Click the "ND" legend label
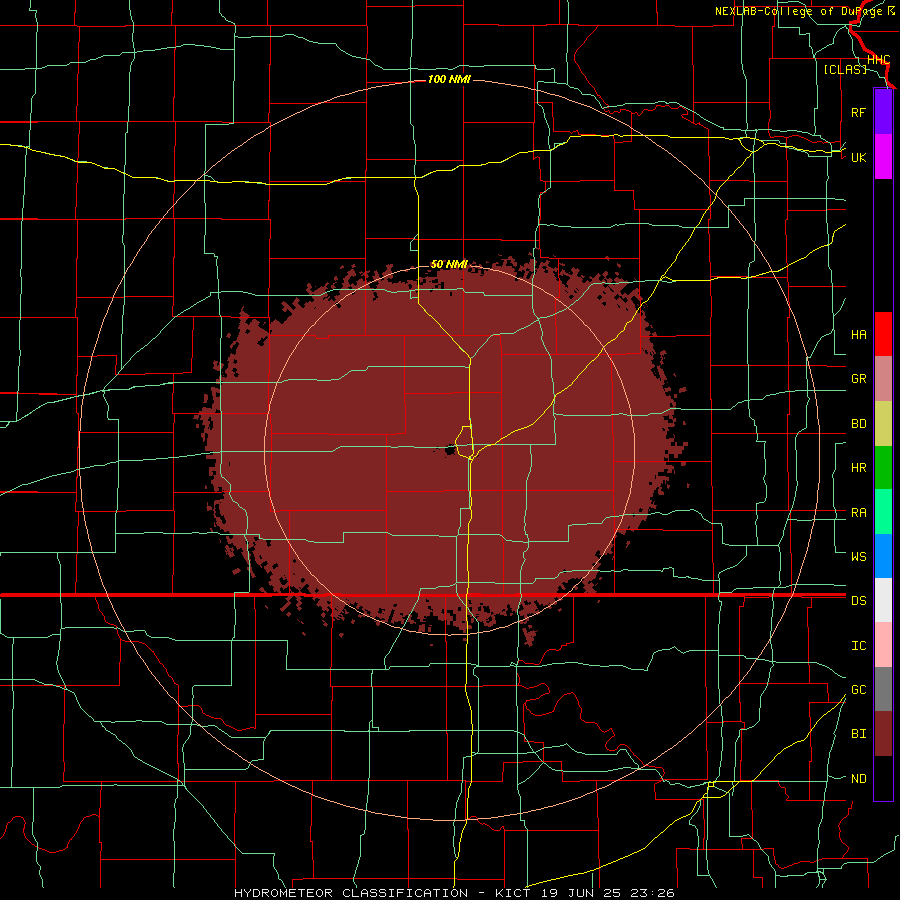 [x=858, y=779]
